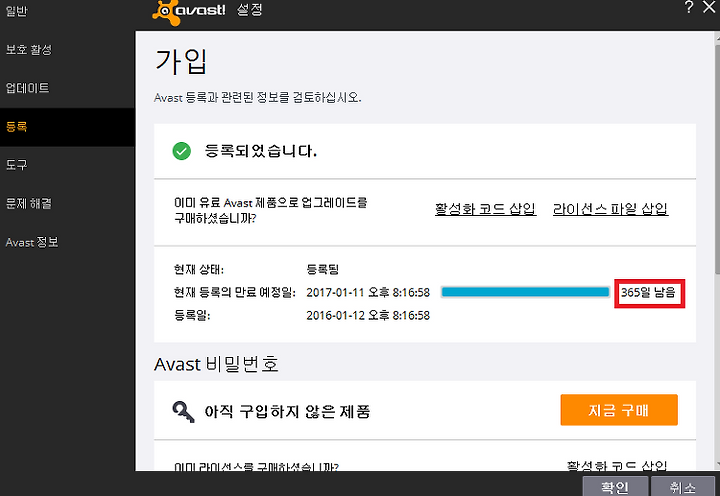This screenshot has height=496, width=720.
Task: Close the settings window with X
Action: coord(709,7)
